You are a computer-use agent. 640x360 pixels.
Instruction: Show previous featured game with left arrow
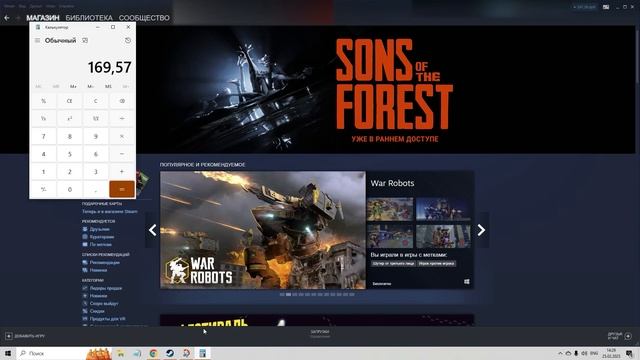point(152,230)
